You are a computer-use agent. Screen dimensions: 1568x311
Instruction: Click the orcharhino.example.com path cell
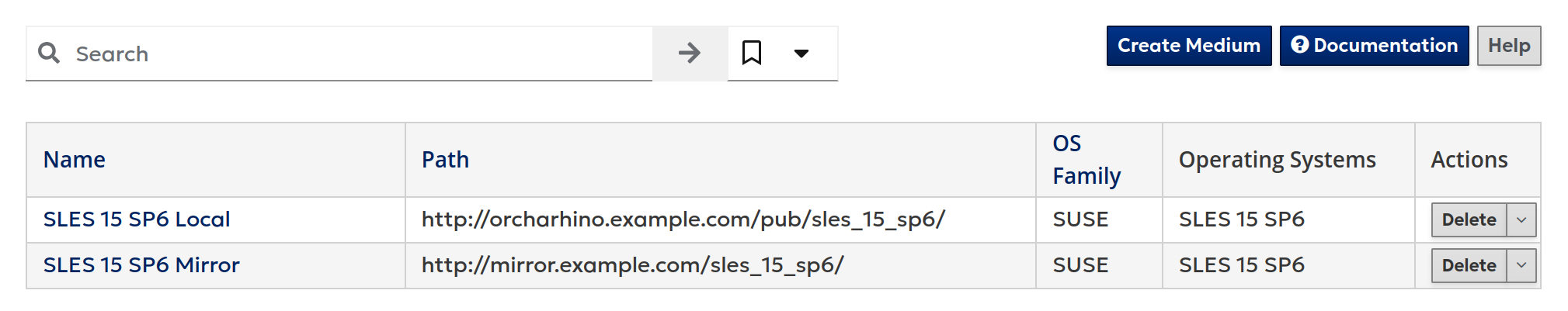tap(683, 219)
